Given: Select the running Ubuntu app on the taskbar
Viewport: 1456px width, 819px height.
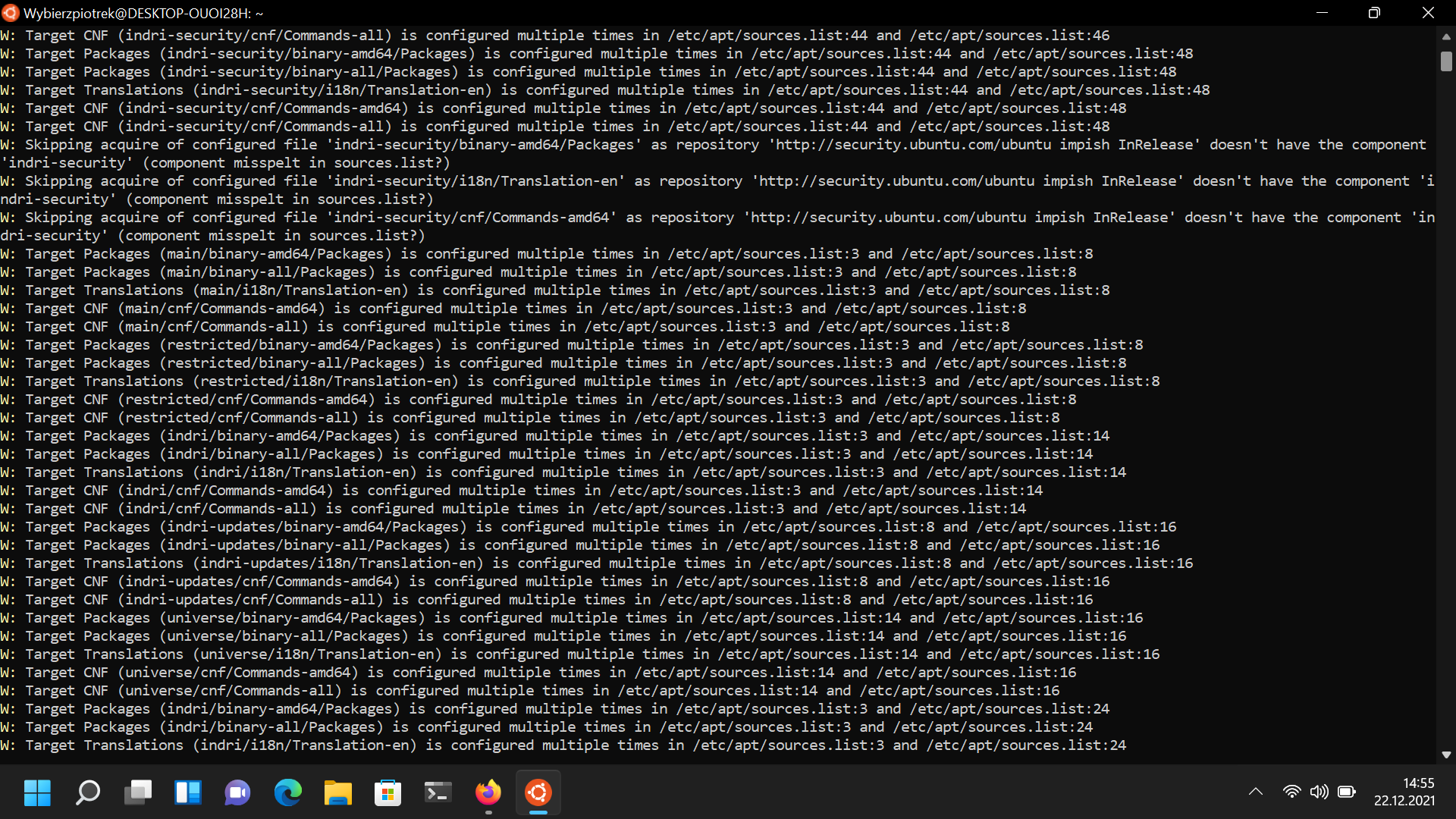Looking at the screenshot, I should pos(538,792).
